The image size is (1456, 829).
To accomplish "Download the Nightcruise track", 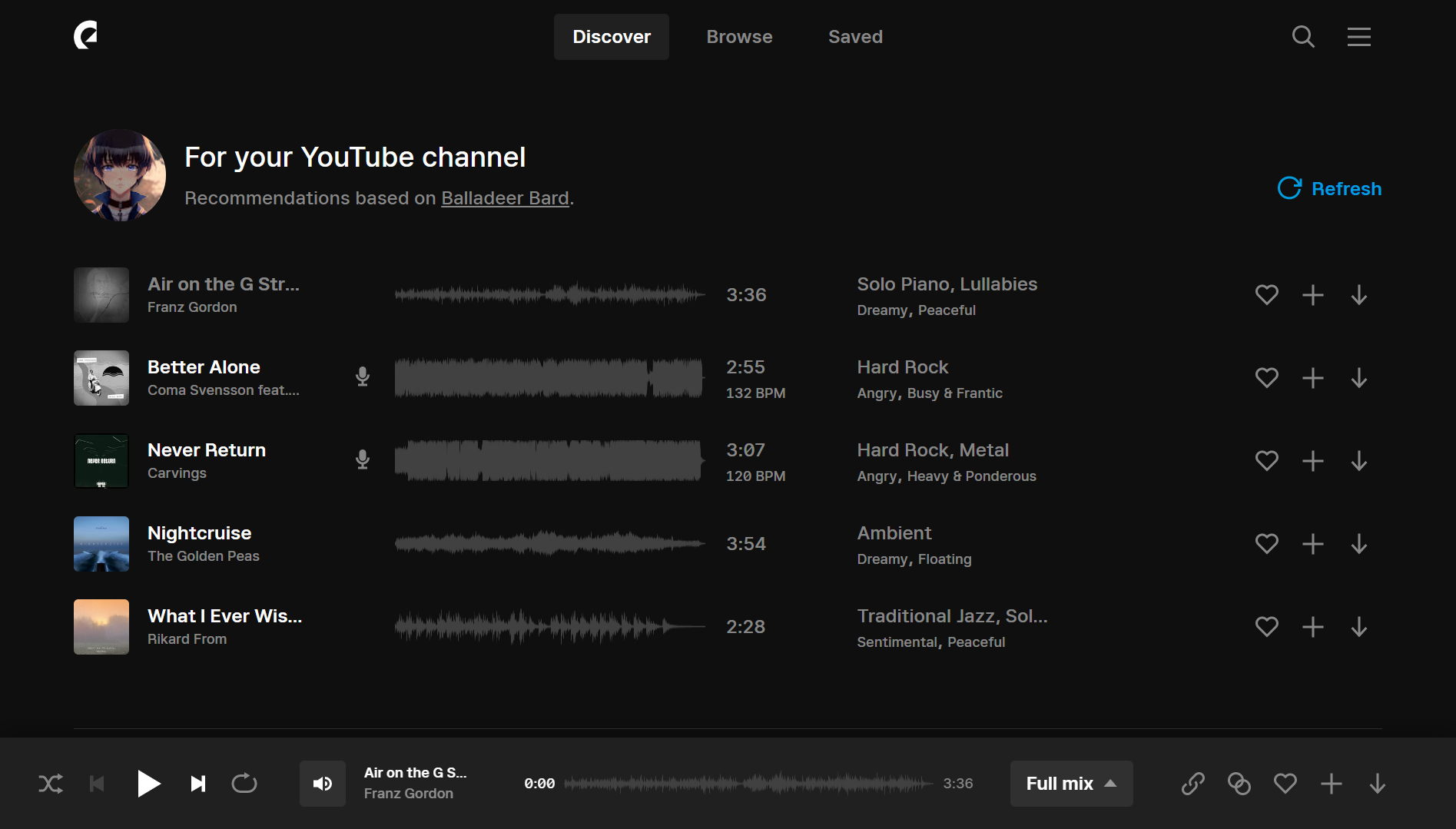I will pos(1359,544).
